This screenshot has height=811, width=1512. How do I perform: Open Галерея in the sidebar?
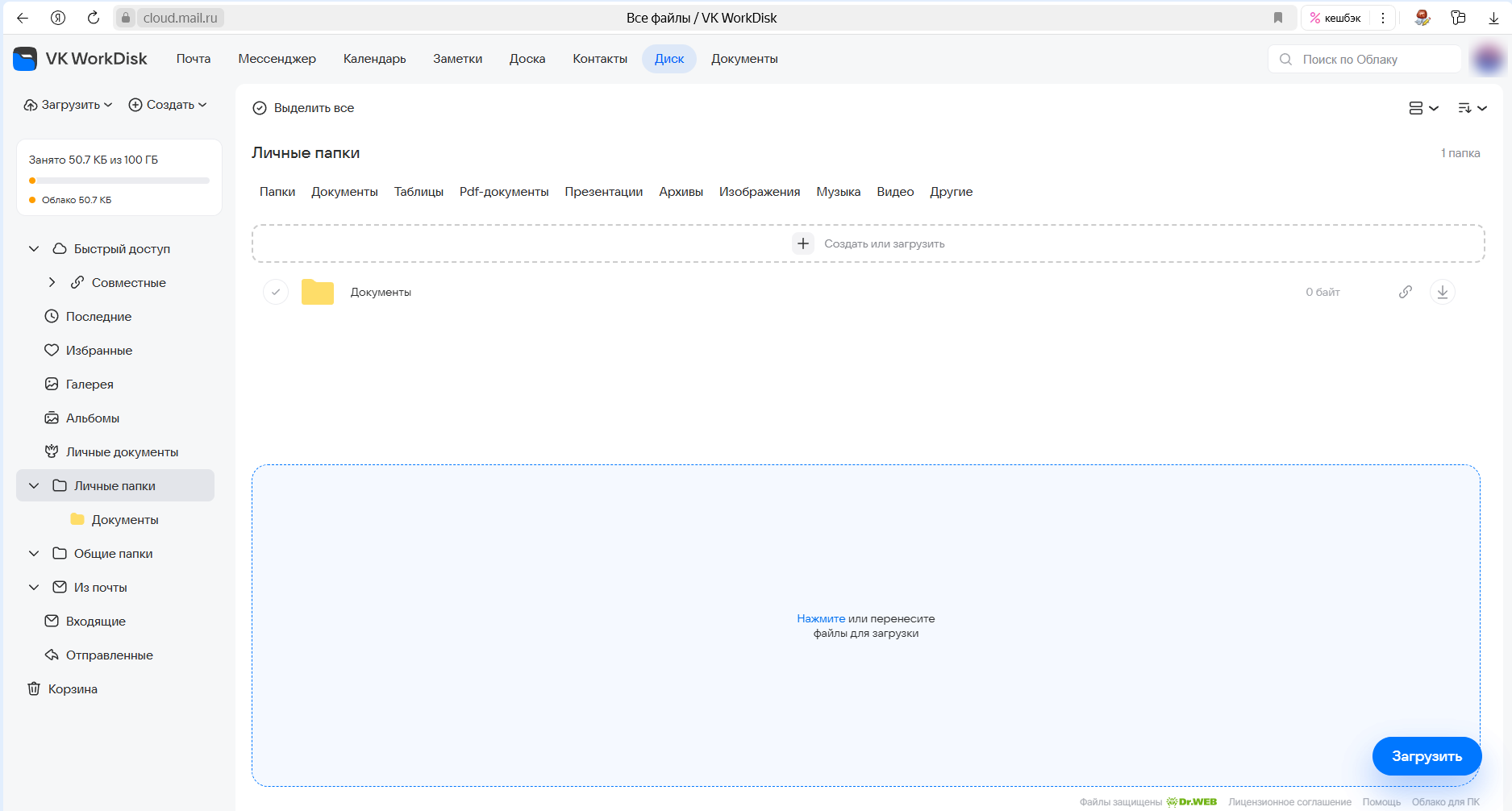coord(89,385)
